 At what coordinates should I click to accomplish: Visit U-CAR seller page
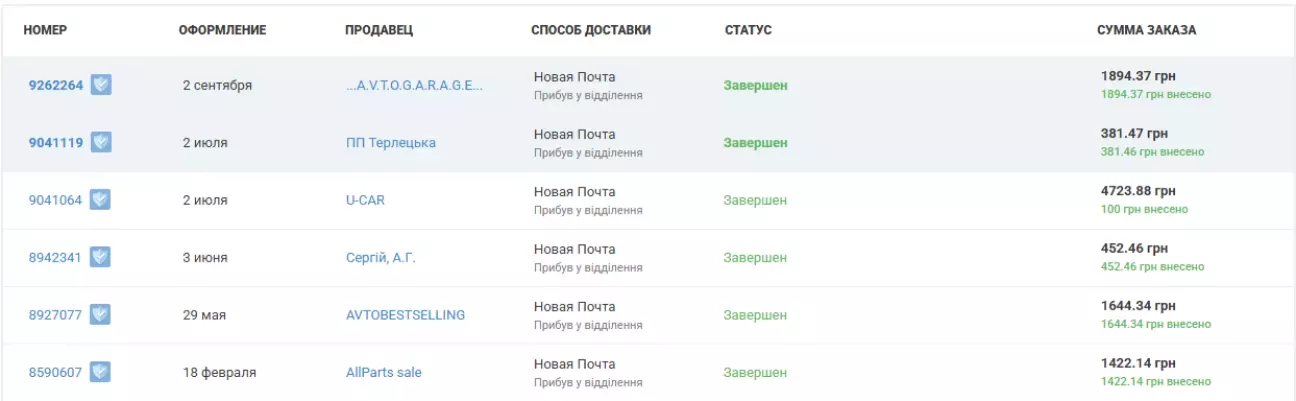[x=365, y=200]
